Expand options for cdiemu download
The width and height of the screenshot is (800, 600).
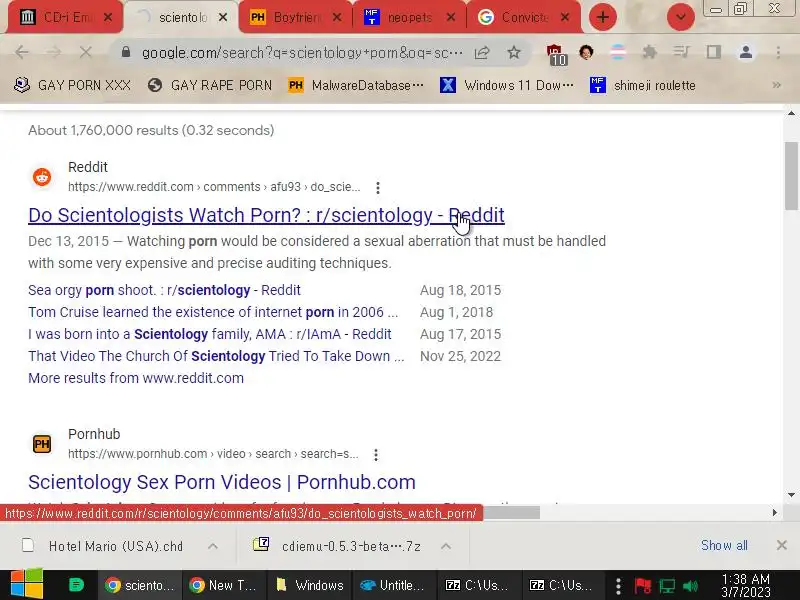(445, 546)
